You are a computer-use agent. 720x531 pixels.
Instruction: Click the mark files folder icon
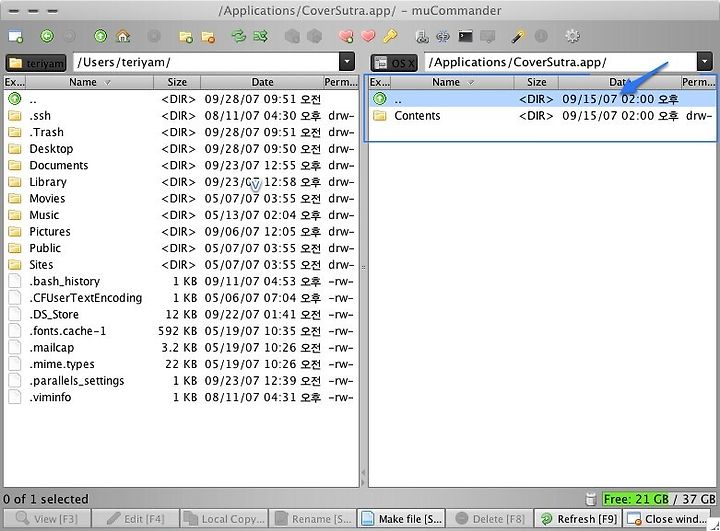[186, 36]
